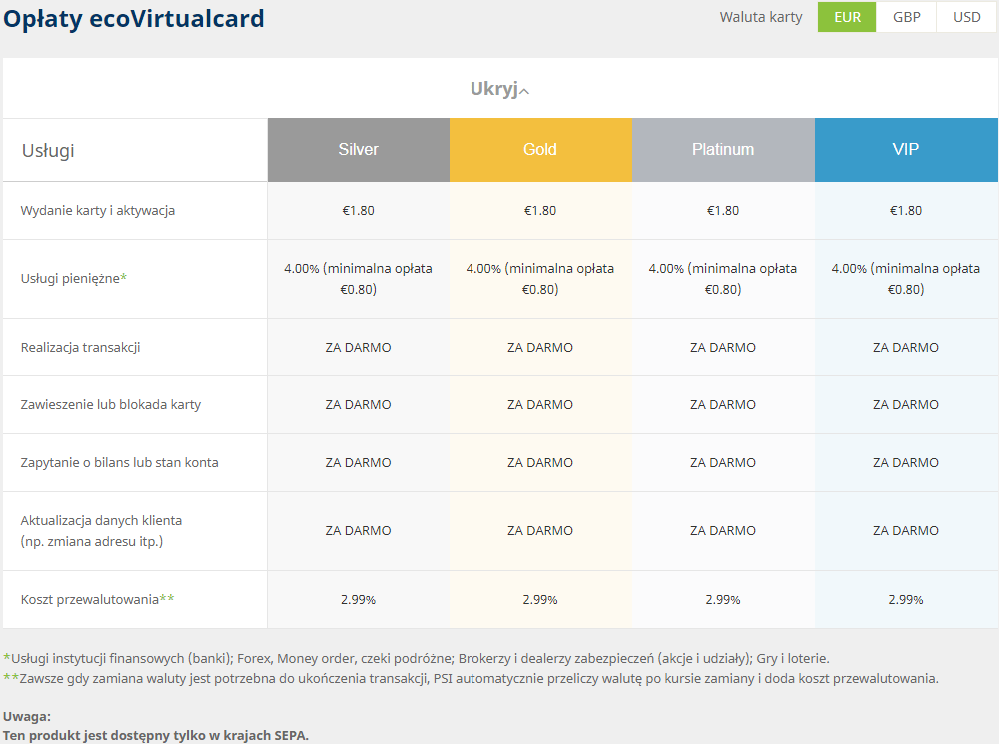Click VIP ZA DARMO for Realizacja transakcji
The width and height of the screenshot is (999, 744).
pos(906,348)
